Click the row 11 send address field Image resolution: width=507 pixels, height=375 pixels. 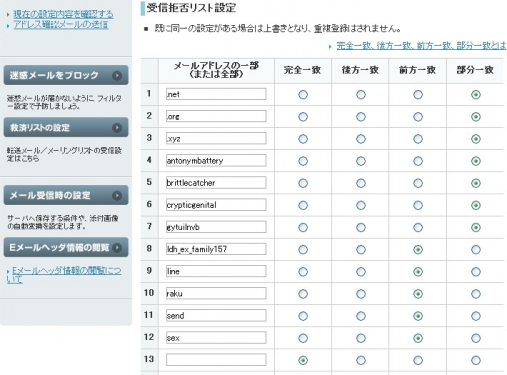216,315
